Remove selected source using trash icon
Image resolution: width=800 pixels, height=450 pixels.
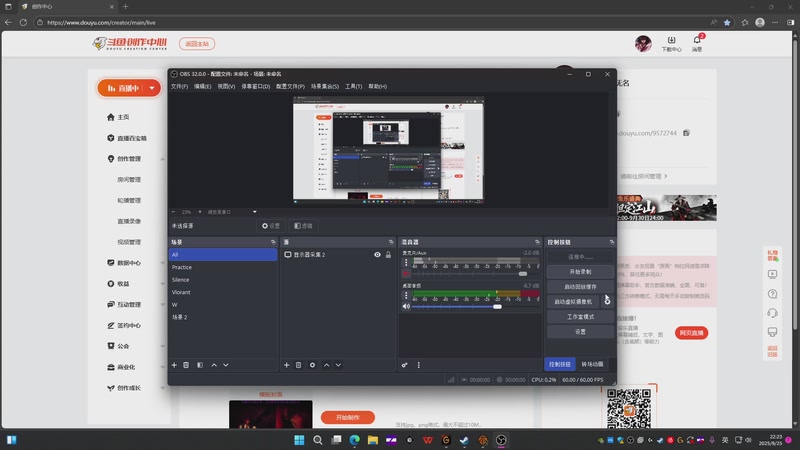coord(298,365)
